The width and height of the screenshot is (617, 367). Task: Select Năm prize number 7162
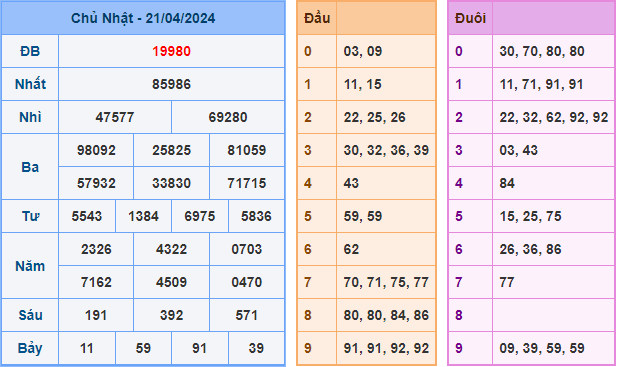point(96,282)
